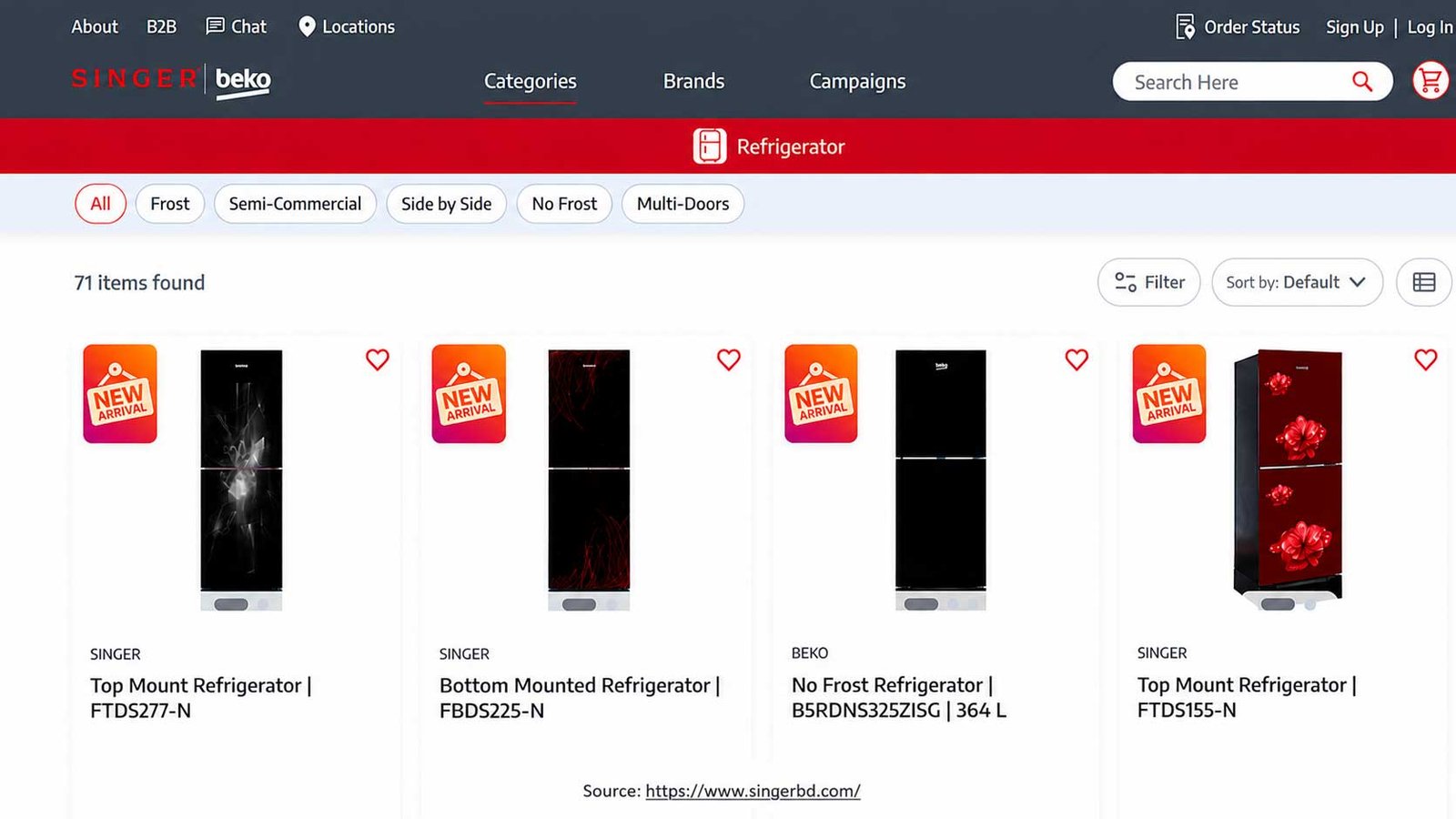Click the Log In link
Viewport: 1456px width, 819px height.
click(1430, 27)
